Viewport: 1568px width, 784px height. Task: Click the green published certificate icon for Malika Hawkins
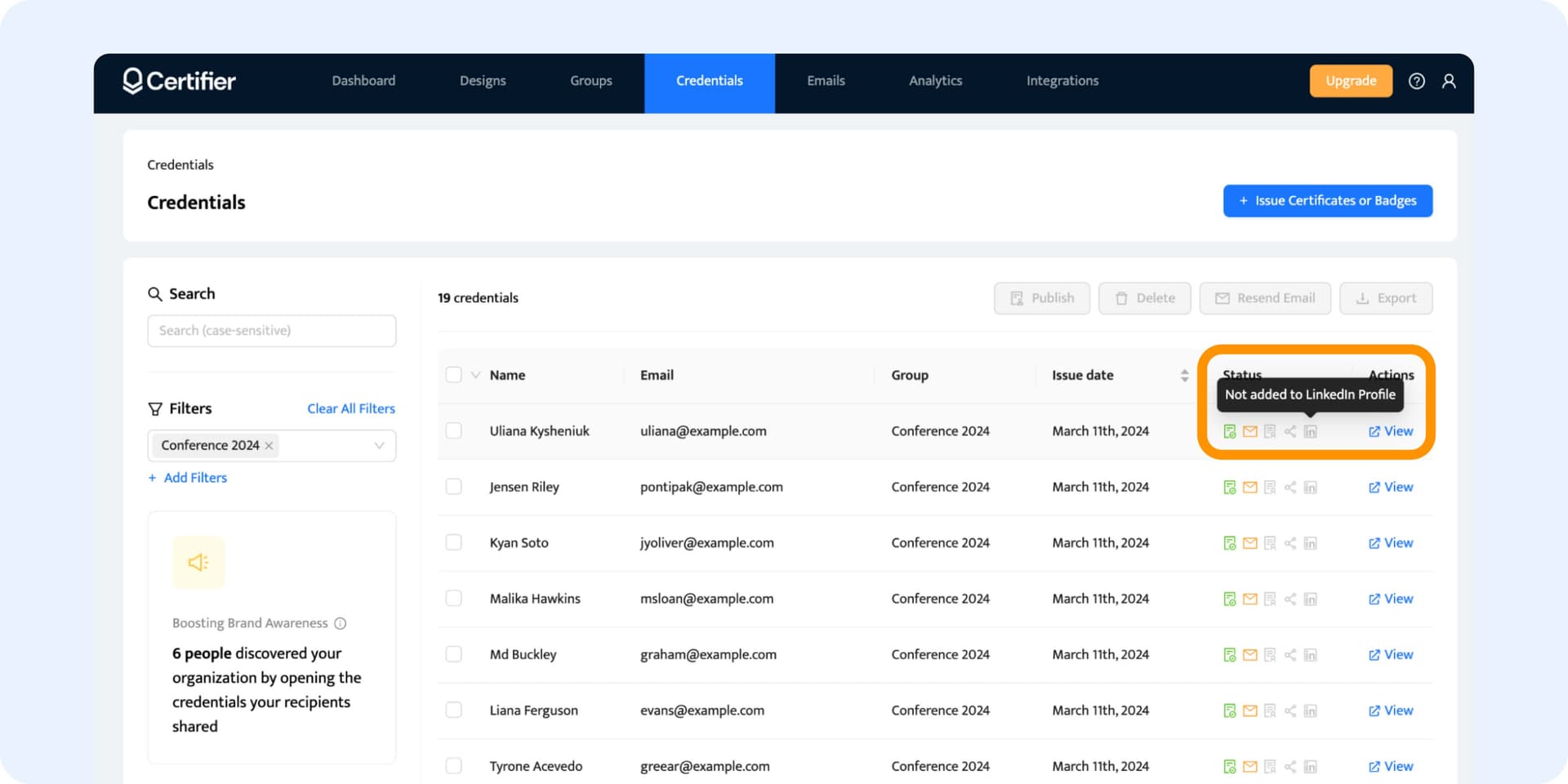pos(1229,598)
